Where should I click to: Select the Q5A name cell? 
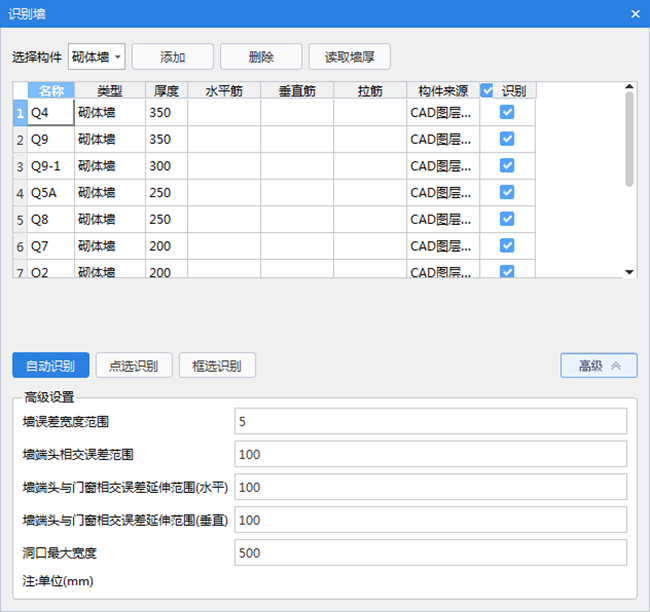[50, 193]
